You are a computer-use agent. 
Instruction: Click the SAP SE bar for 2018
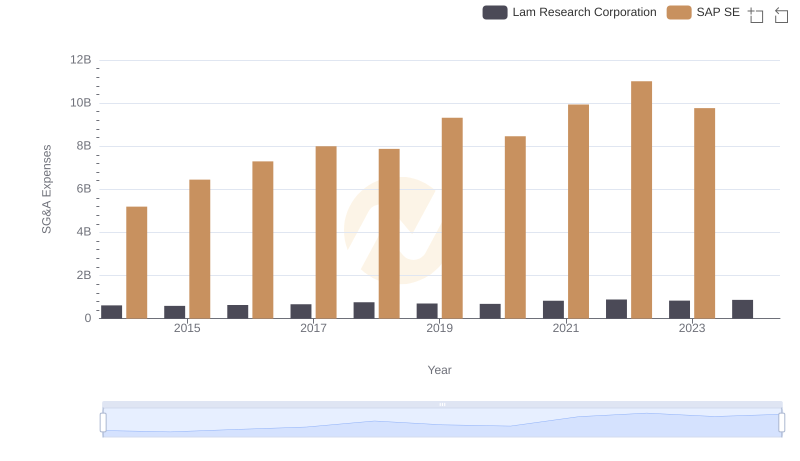coord(389,234)
